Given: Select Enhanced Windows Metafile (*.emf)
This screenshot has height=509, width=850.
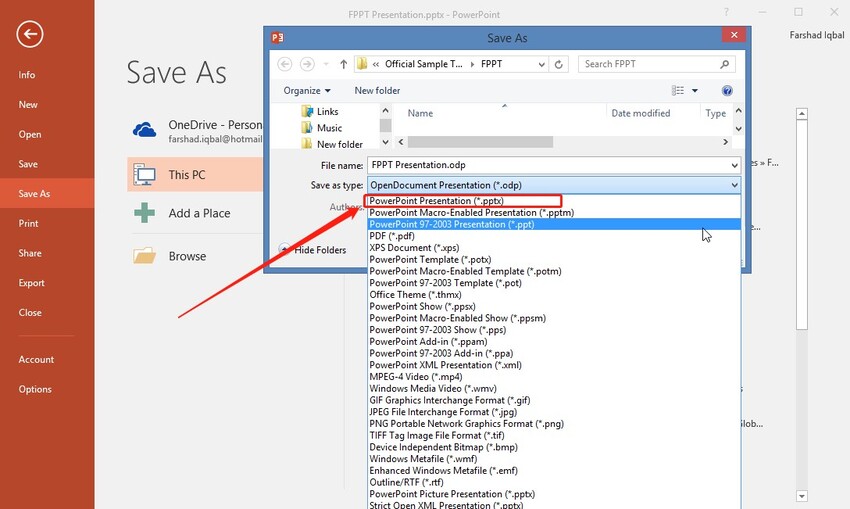Looking at the screenshot, I should click(553, 471).
